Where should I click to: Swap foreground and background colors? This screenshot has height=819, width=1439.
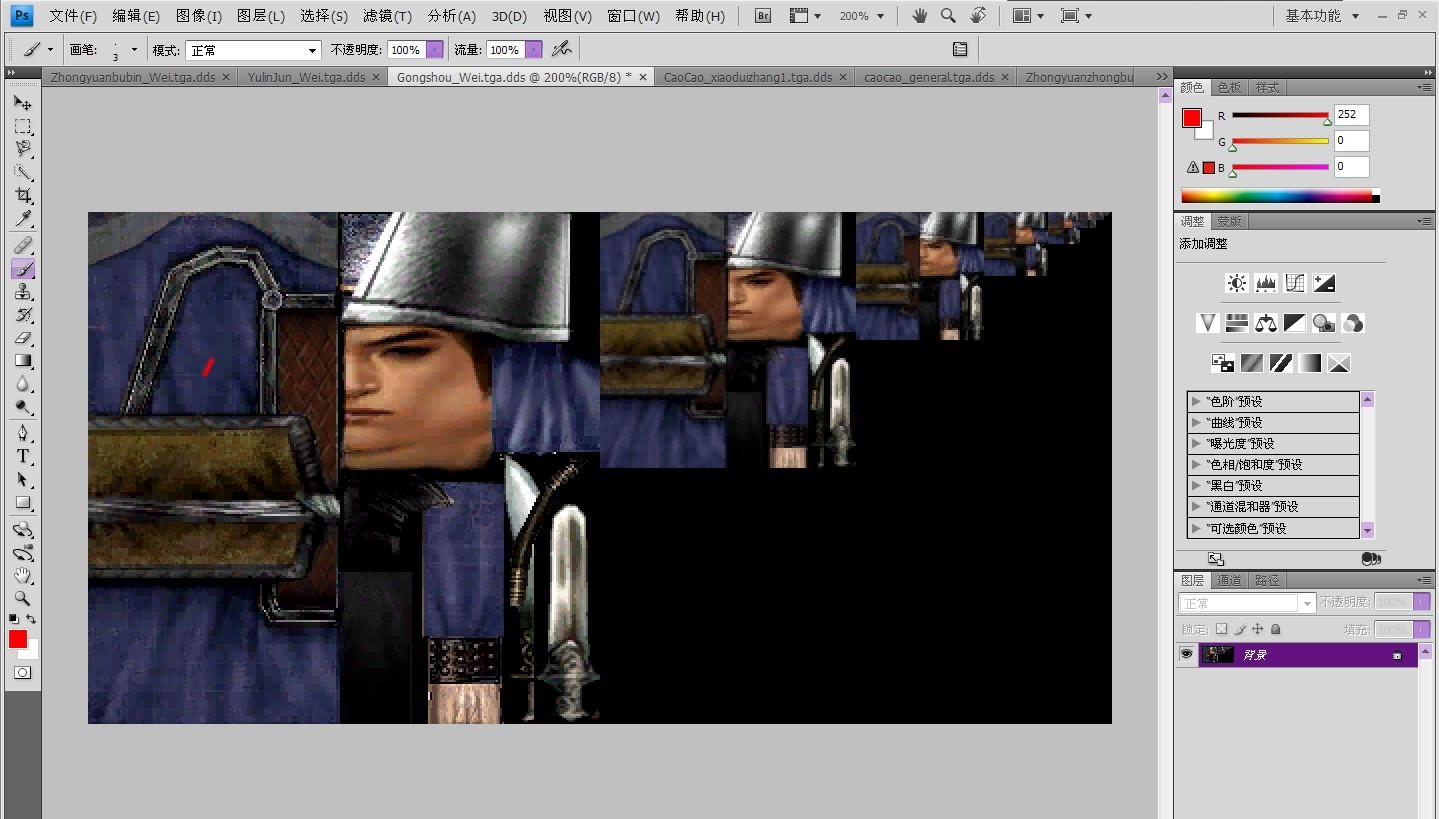32,619
